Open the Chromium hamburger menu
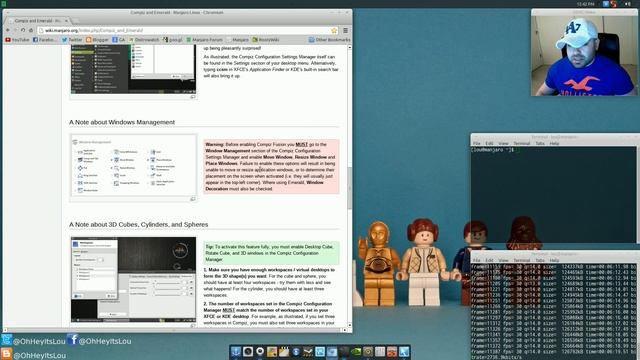Screen dimensions: 640x360 tap(345, 31)
